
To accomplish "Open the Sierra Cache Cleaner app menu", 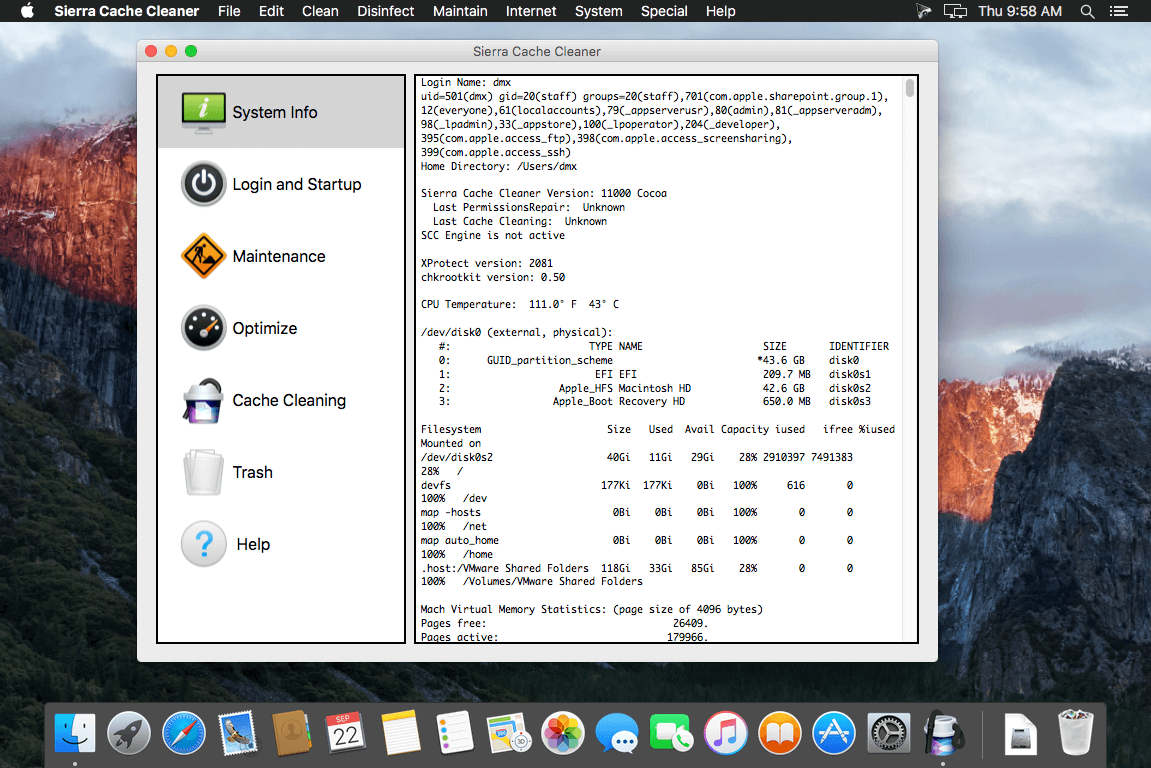I will [126, 11].
